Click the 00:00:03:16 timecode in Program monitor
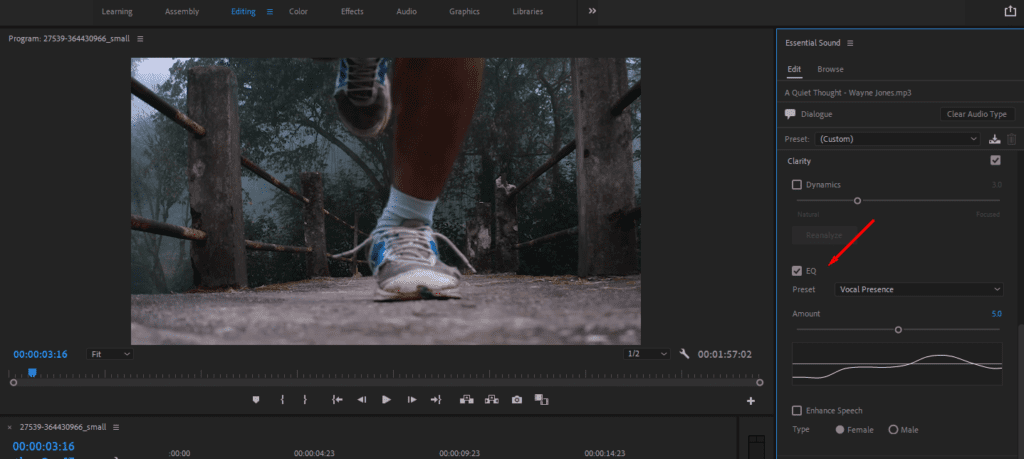The height and width of the screenshot is (459, 1024). [40, 355]
